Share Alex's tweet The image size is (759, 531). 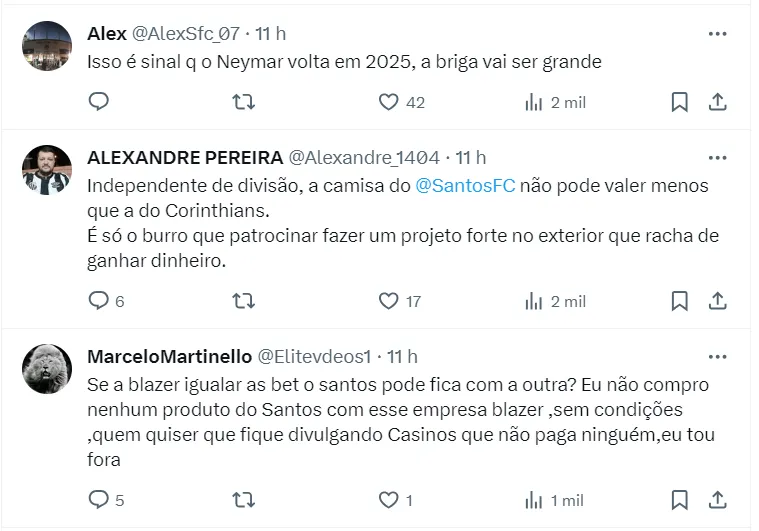tap(717, 101)
